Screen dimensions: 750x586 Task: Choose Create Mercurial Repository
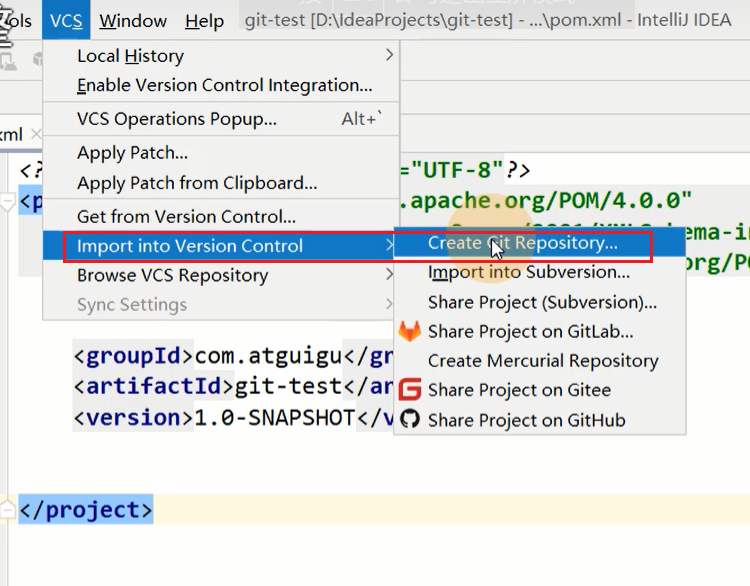(540, 361)
